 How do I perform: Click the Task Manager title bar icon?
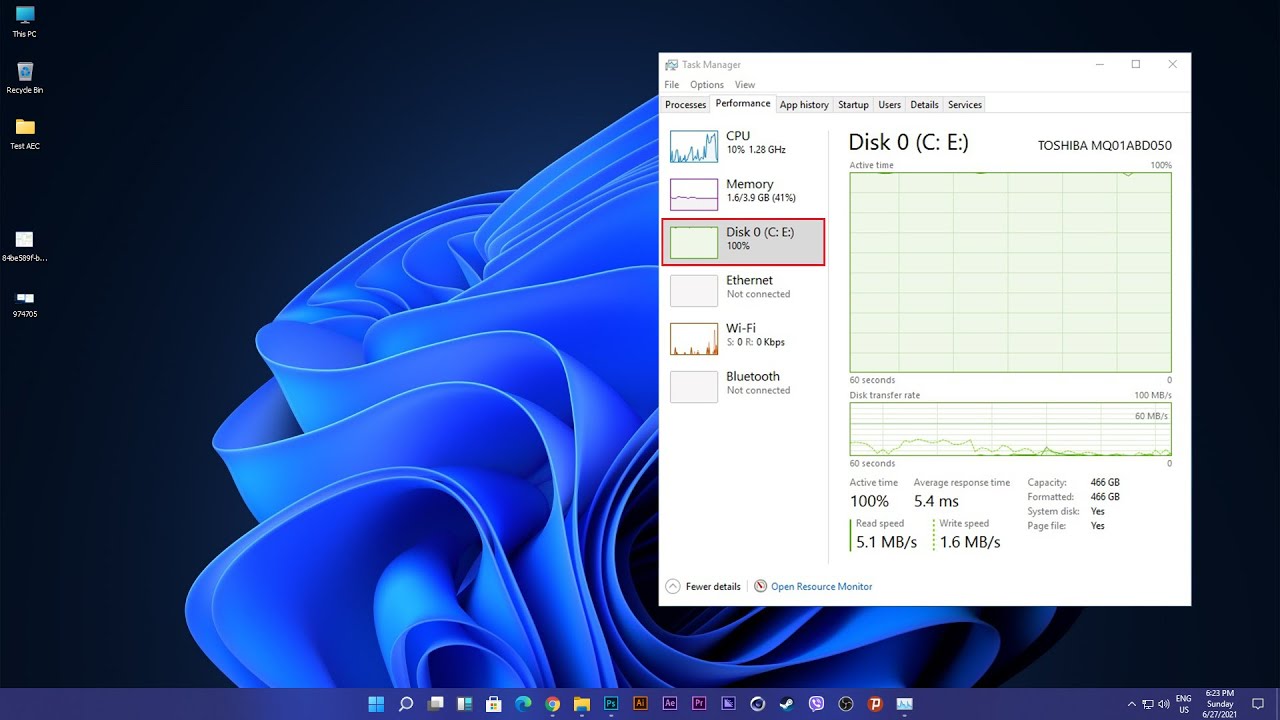671,65
